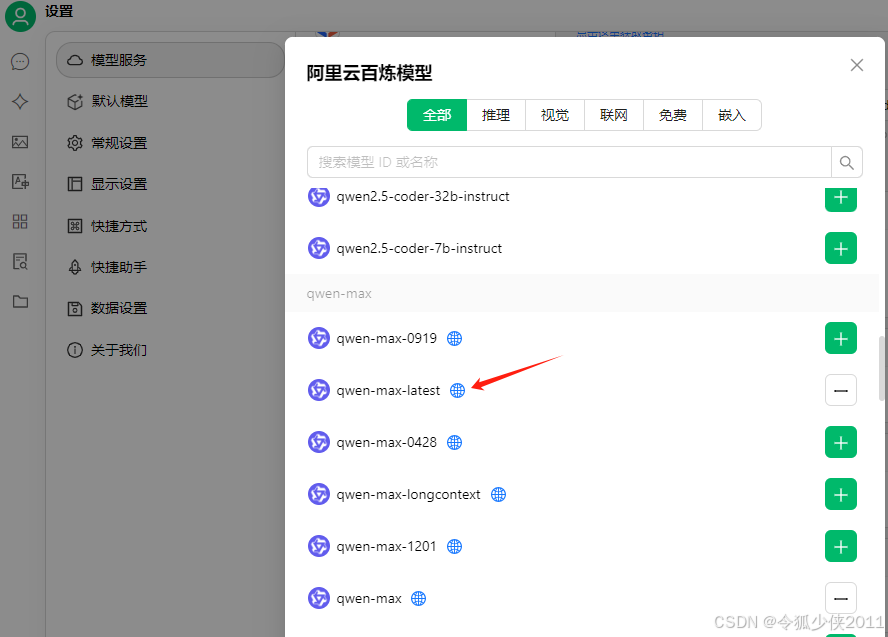Click the globe icon beside qwen-max-0919
The image size is (888, 637).
coord(454,339)
